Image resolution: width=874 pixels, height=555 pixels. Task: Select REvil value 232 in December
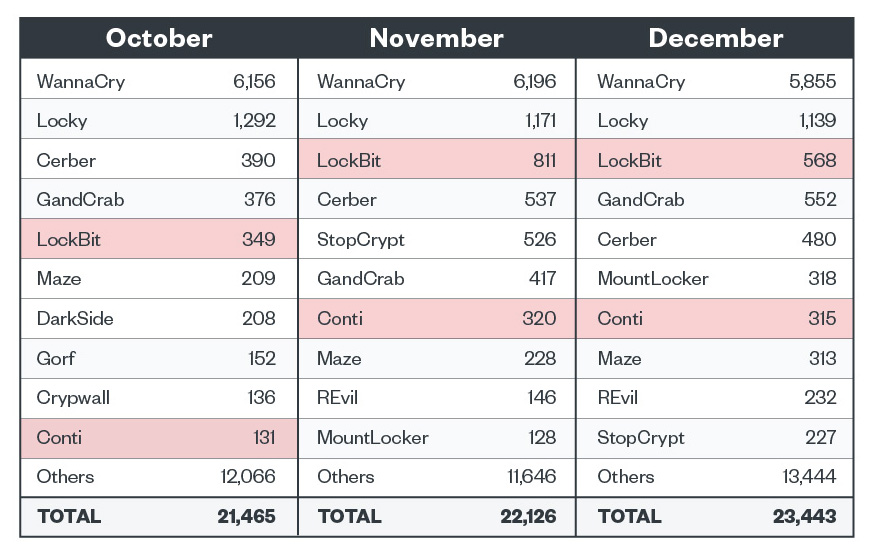(818, 397)
